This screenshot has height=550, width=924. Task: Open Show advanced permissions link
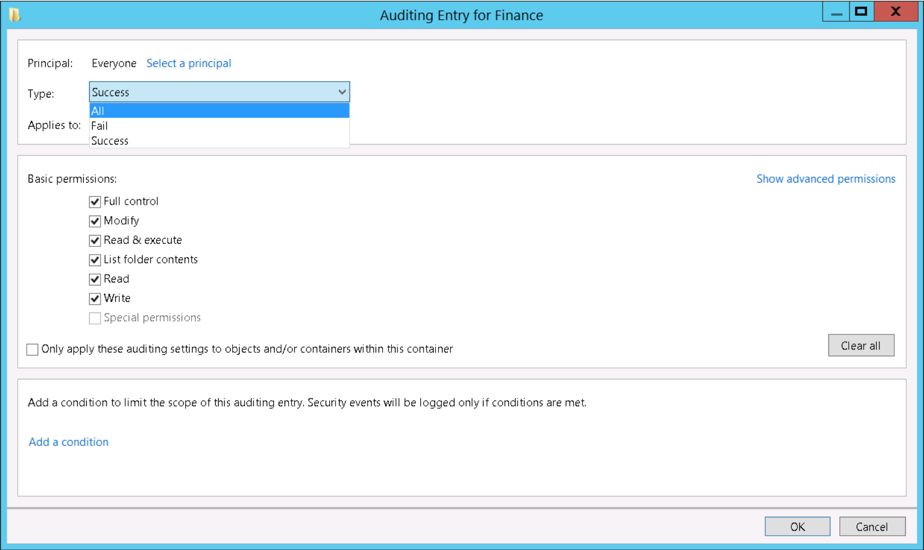coord(826,179)
